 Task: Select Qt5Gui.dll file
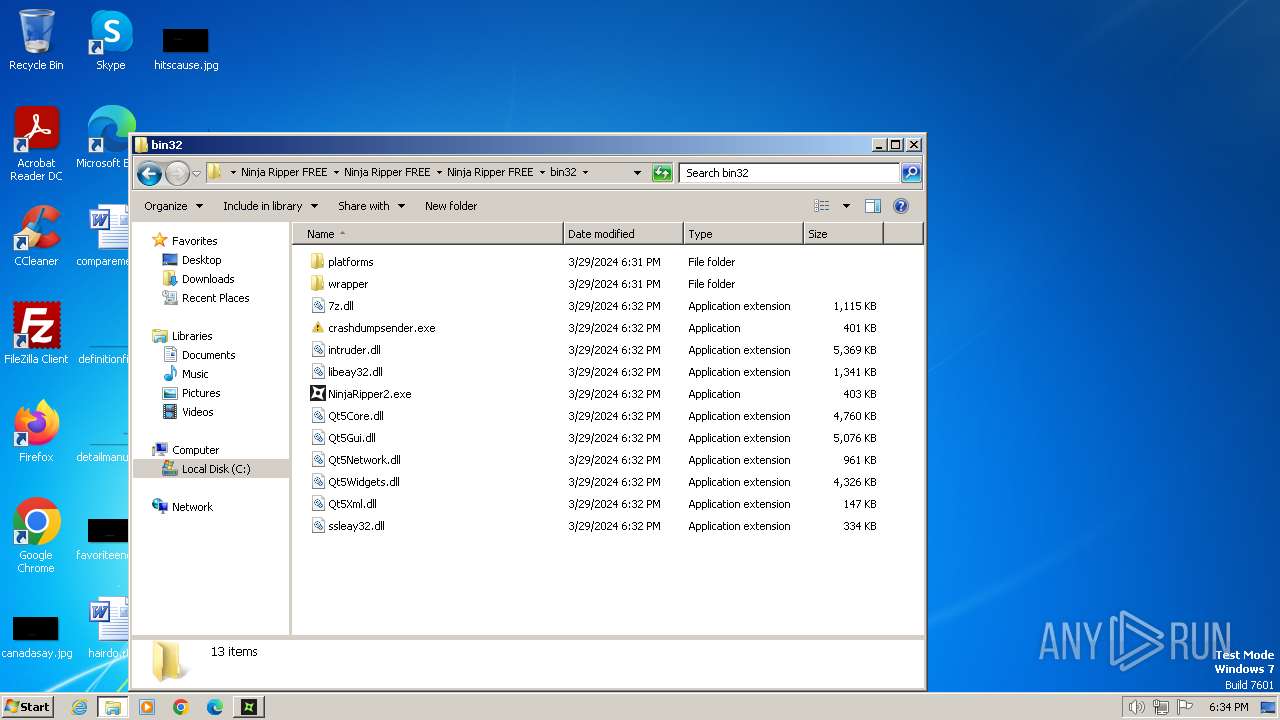coord(344,438)
